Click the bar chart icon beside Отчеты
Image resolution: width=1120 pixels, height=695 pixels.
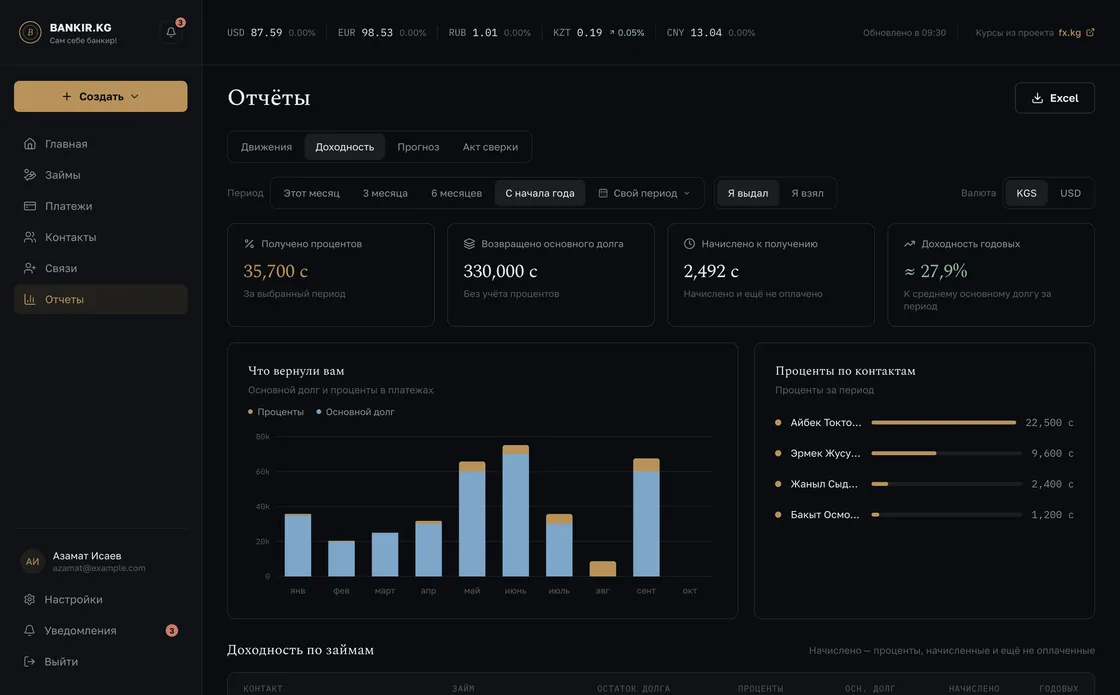(29, 299)
